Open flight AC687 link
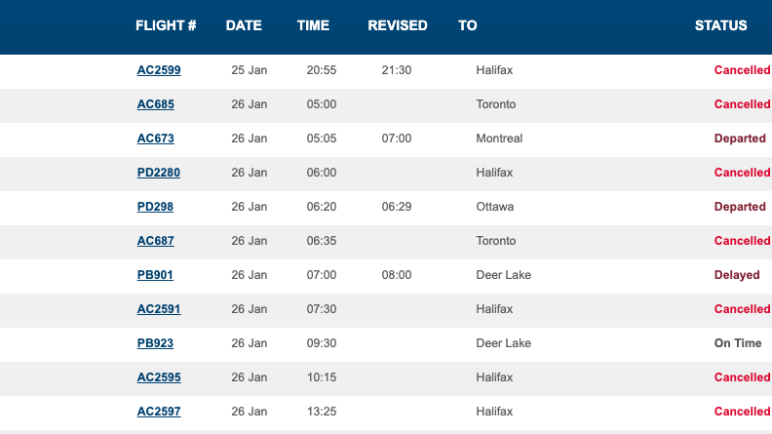Image resolution: width=772 pixels, height=434 pixels. [x=155, y=241]
